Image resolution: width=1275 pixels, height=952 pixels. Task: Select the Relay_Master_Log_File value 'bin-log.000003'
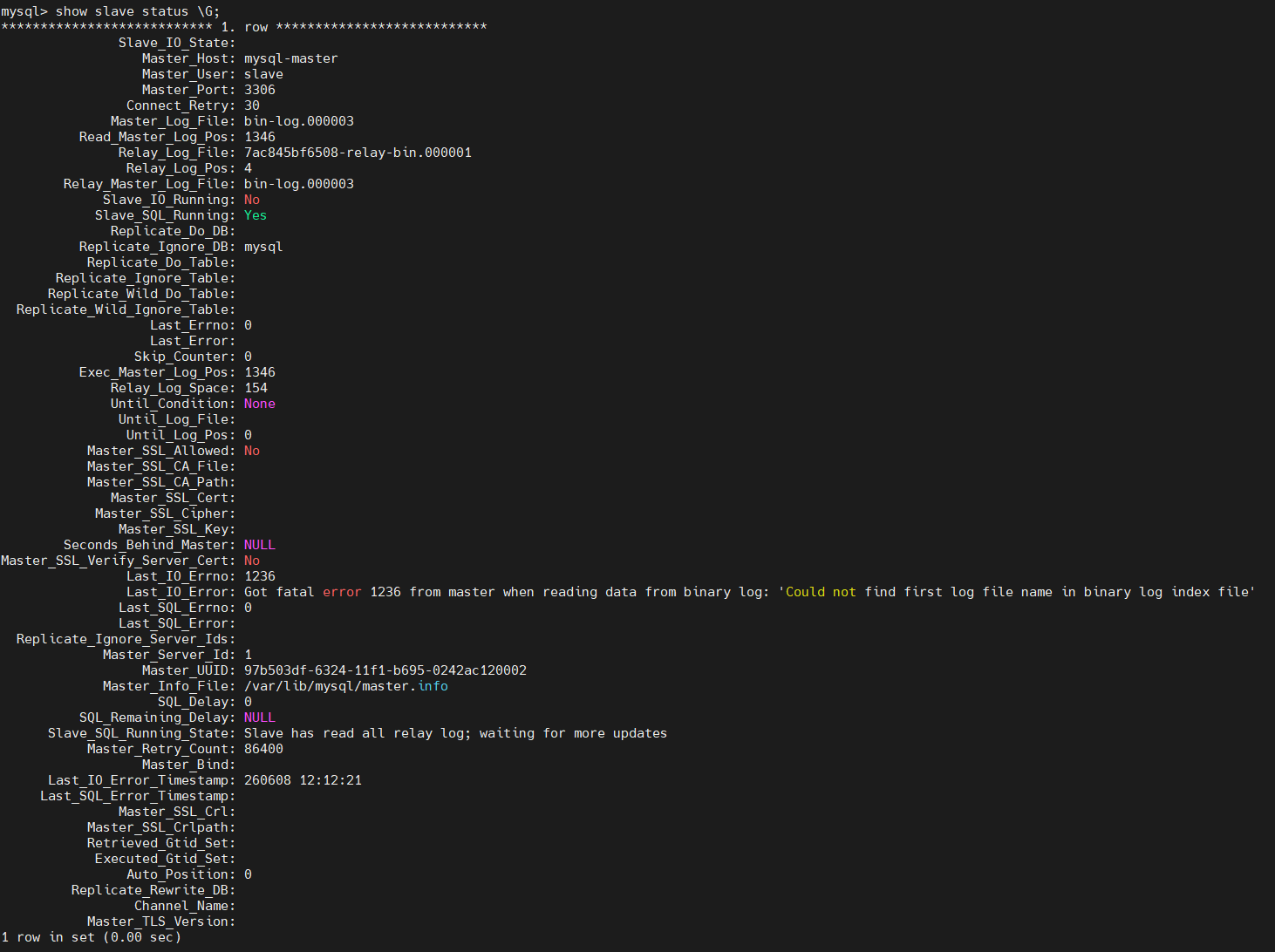pyautogui.click(x=299, y=184)
